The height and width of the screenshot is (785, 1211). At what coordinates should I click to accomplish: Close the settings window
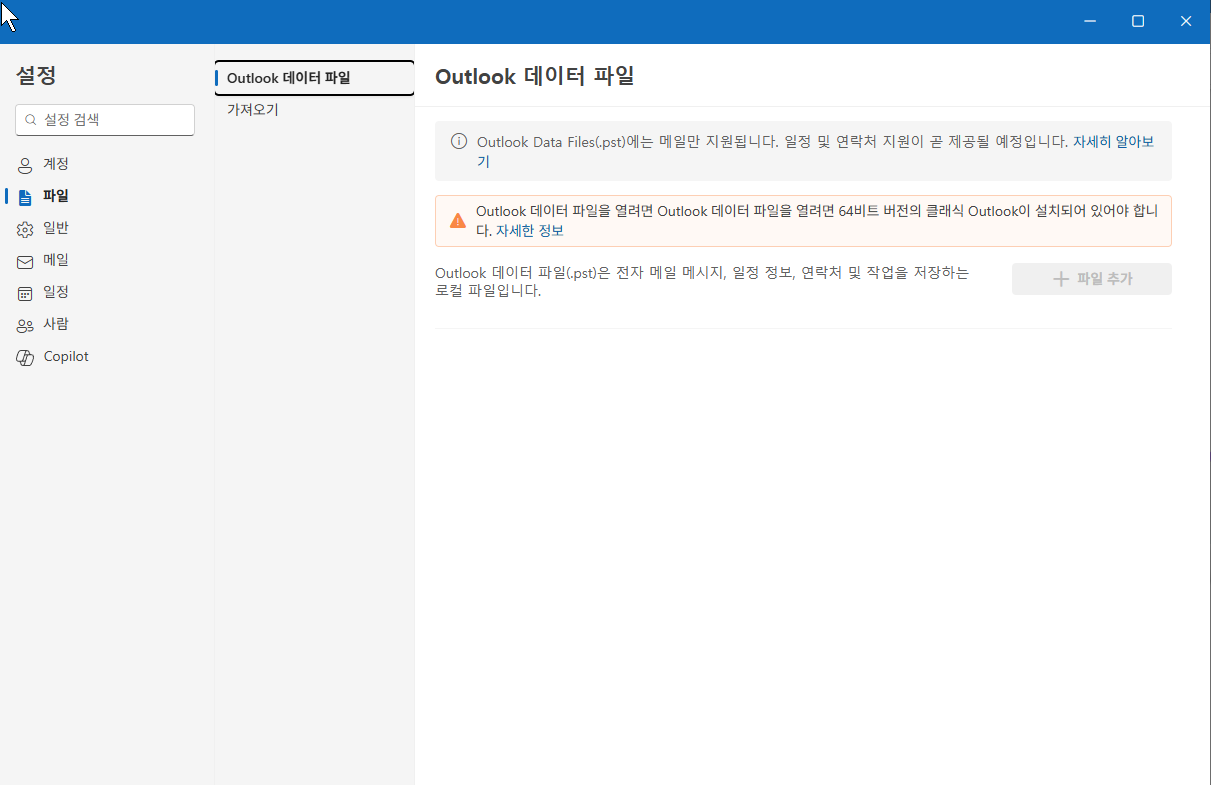point(1186,21)
